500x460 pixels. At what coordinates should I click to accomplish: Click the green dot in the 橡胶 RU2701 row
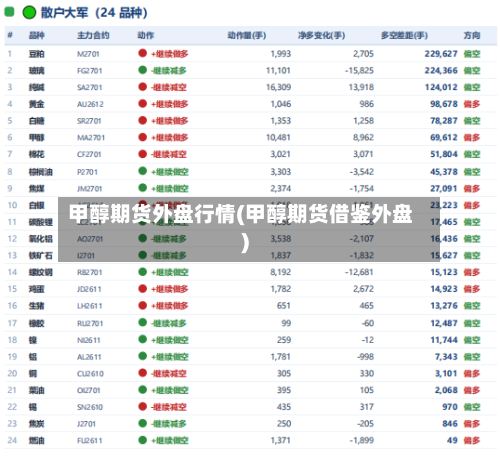point(143,322)
